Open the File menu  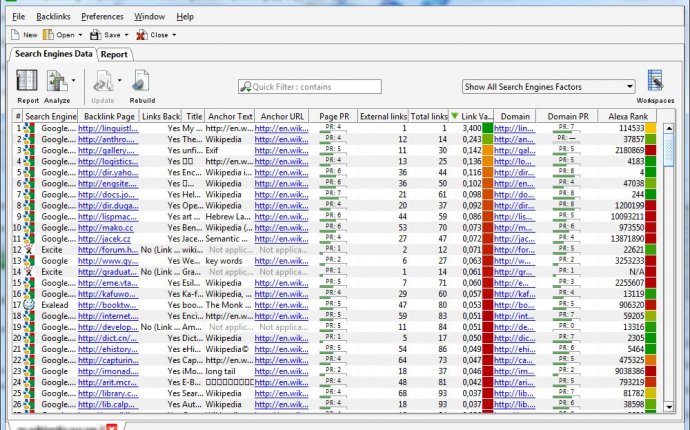pyautogui.click(x=18, y=17)
